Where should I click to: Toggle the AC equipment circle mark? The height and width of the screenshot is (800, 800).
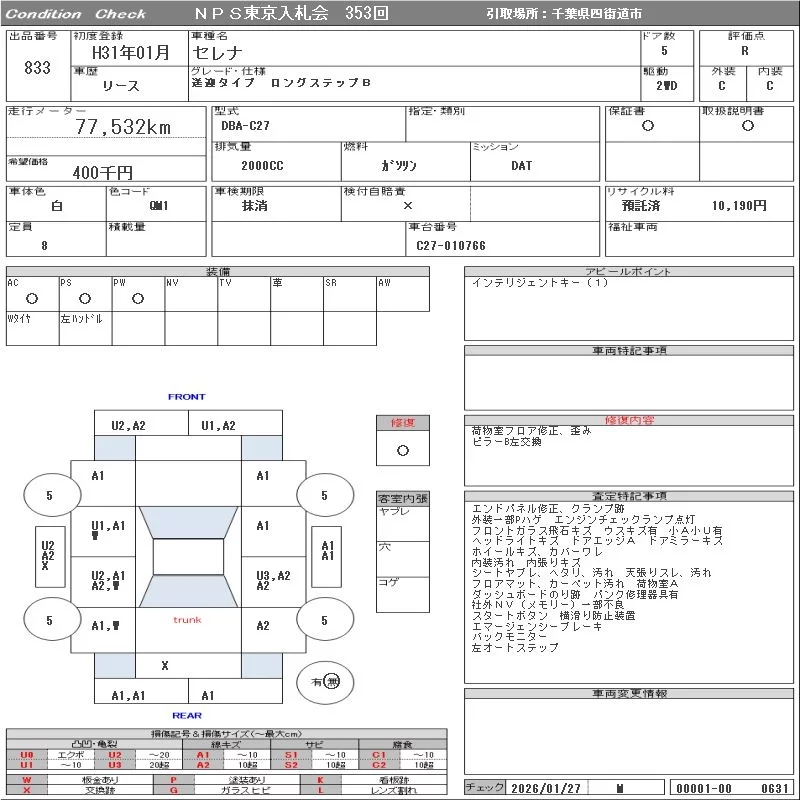click(32, 298)
